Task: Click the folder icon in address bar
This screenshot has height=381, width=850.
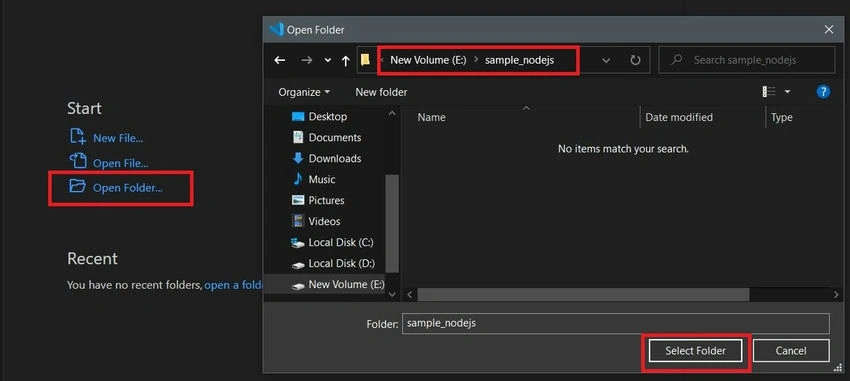Action: 365,60
